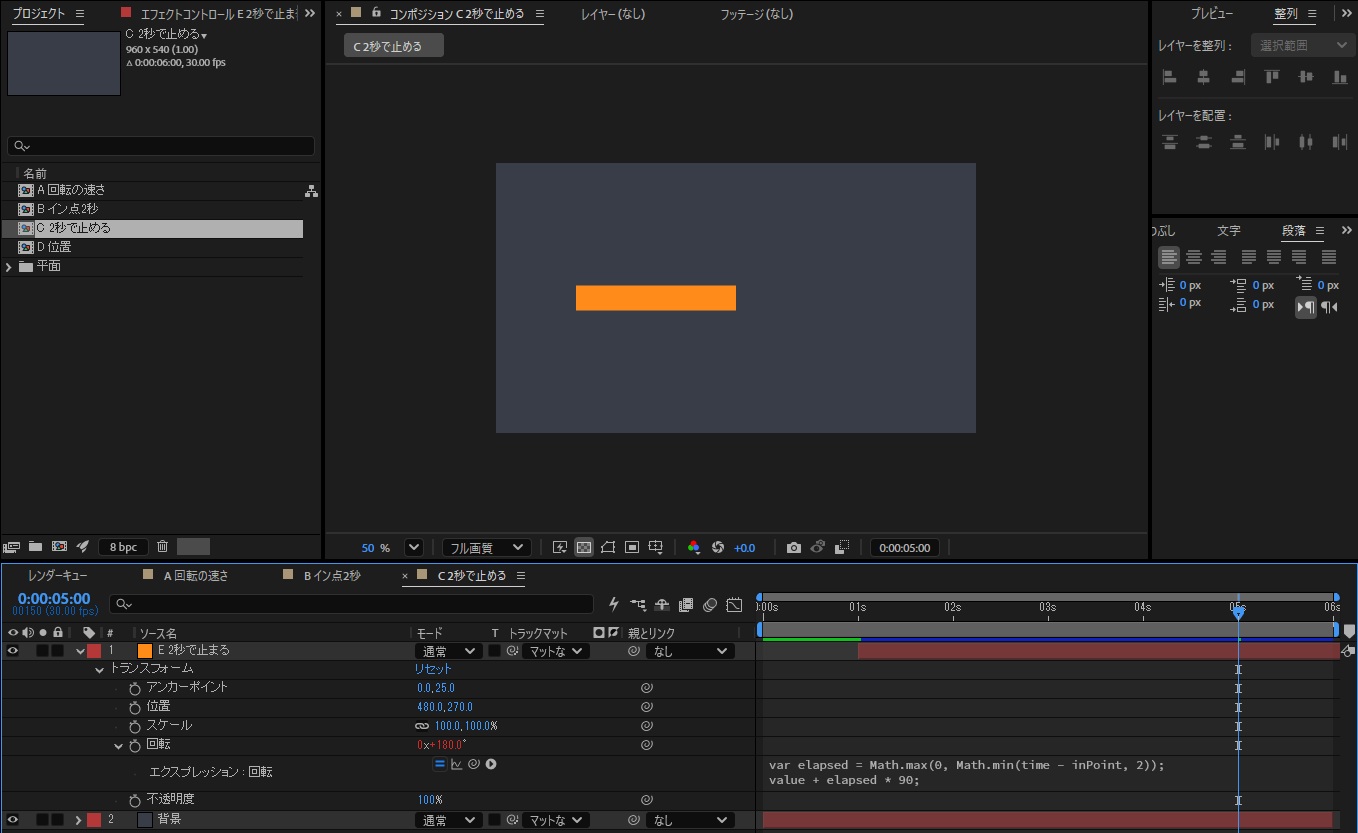
Task: Expand the 平面 folder in Project panel
Action: (x=9, y=267)
